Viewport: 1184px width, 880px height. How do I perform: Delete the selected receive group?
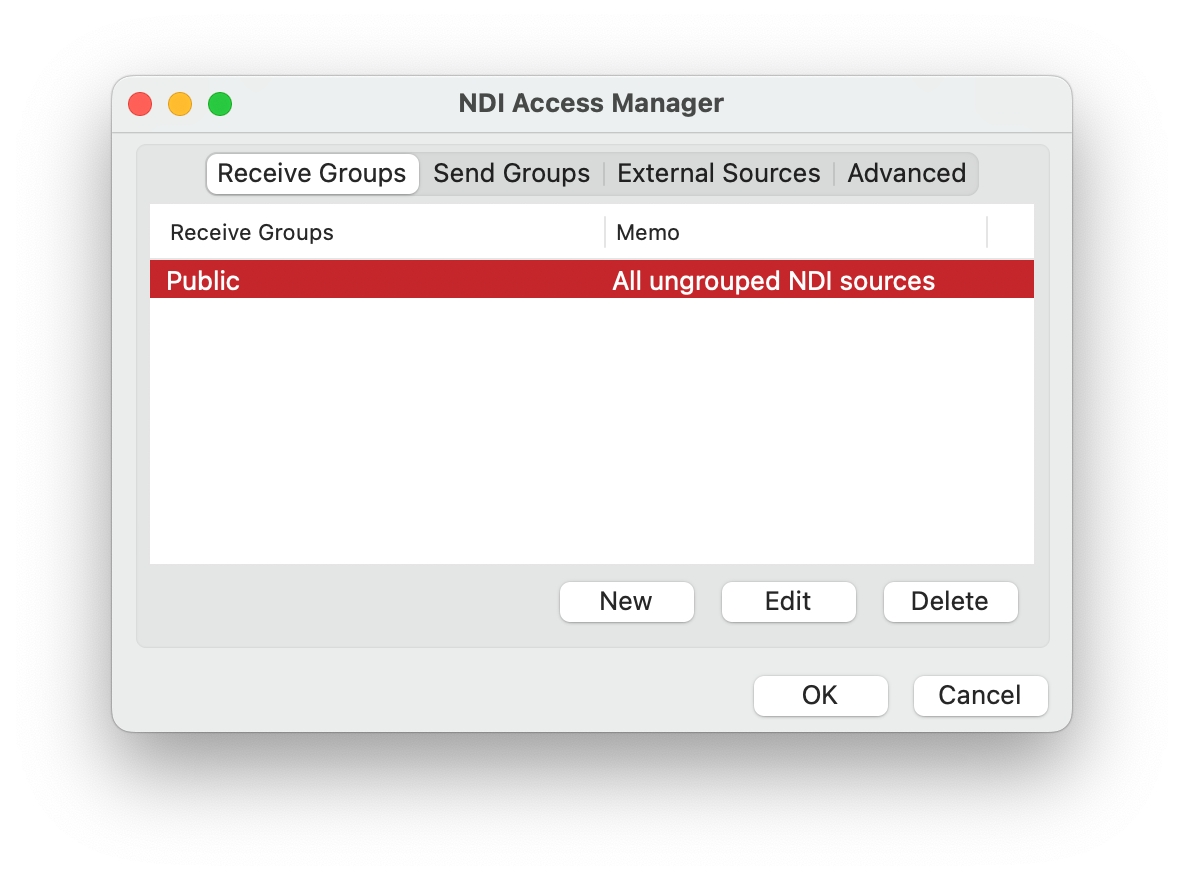click(949, 601)
